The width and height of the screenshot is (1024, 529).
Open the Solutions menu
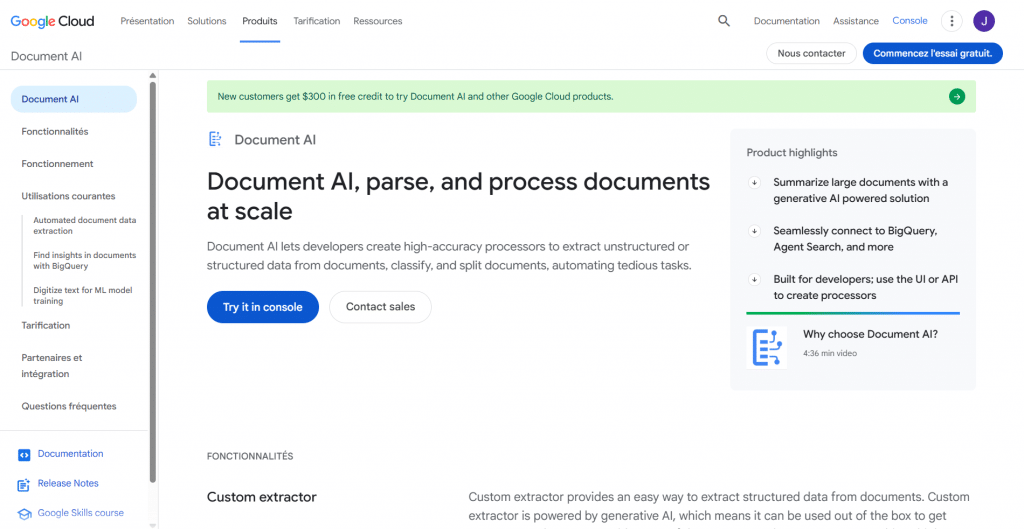[x=207, y=21]
